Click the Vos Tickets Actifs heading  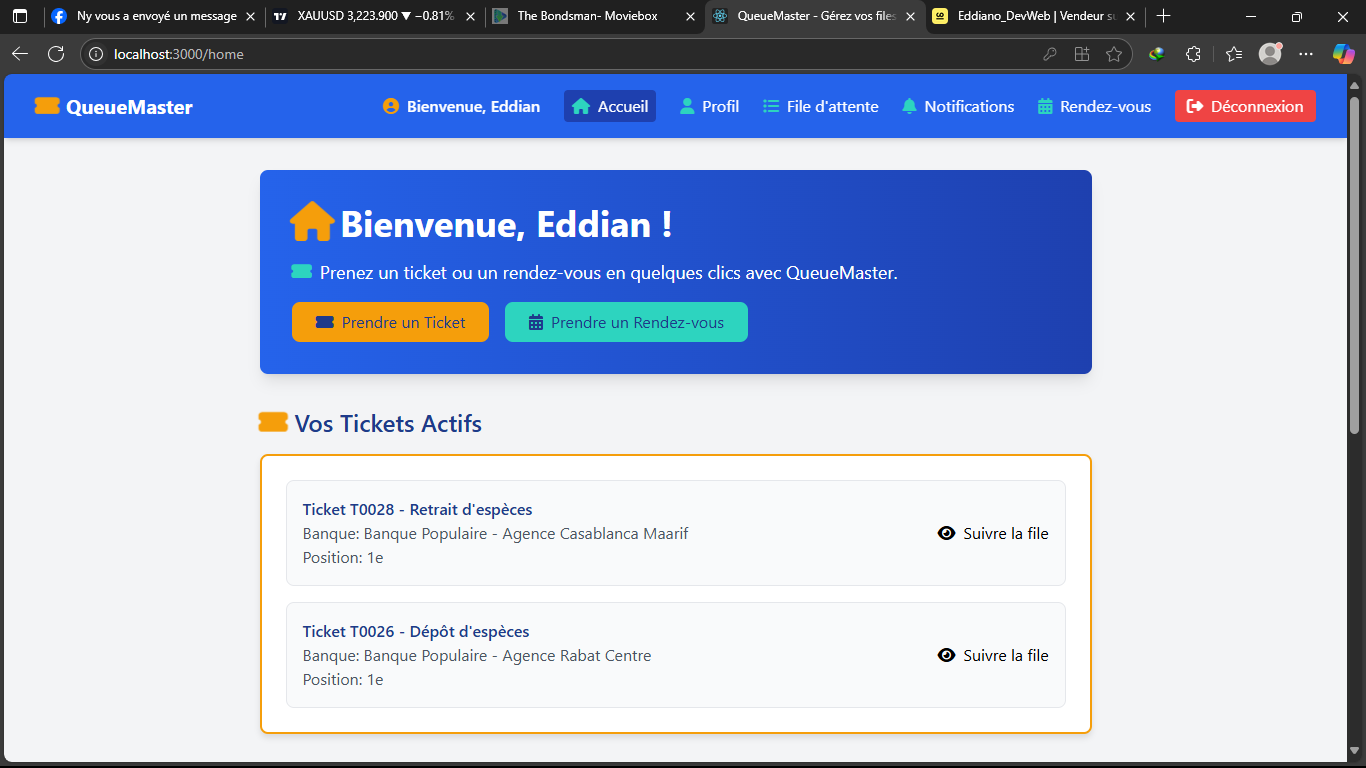[x=388, y=423]
